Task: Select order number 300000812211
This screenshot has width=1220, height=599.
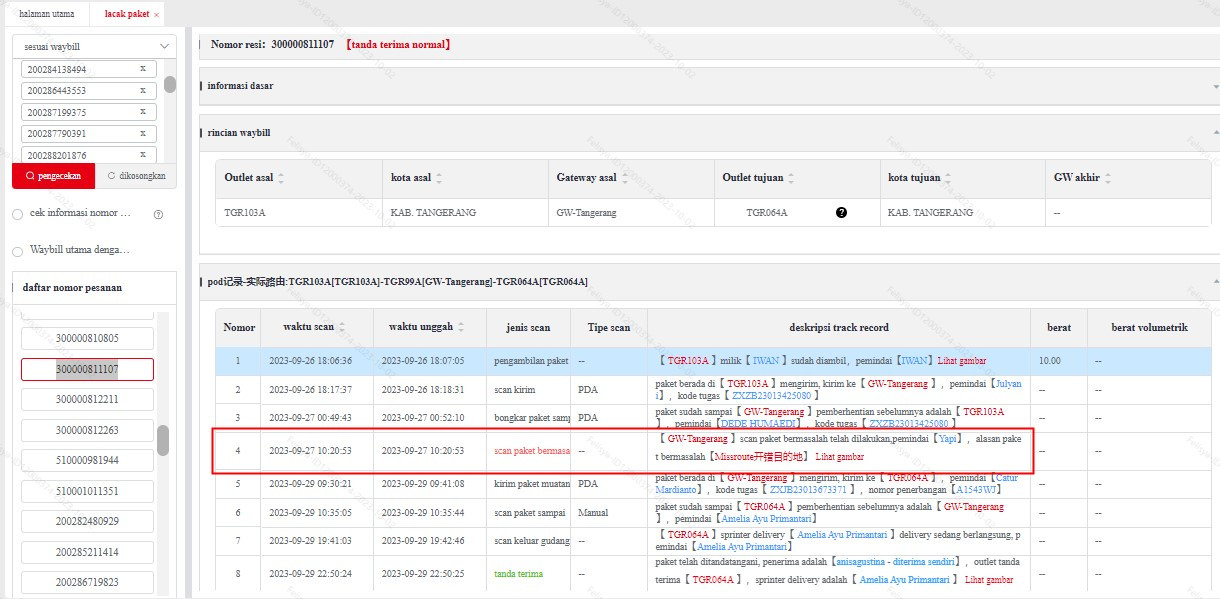Action: pos(87,399)
